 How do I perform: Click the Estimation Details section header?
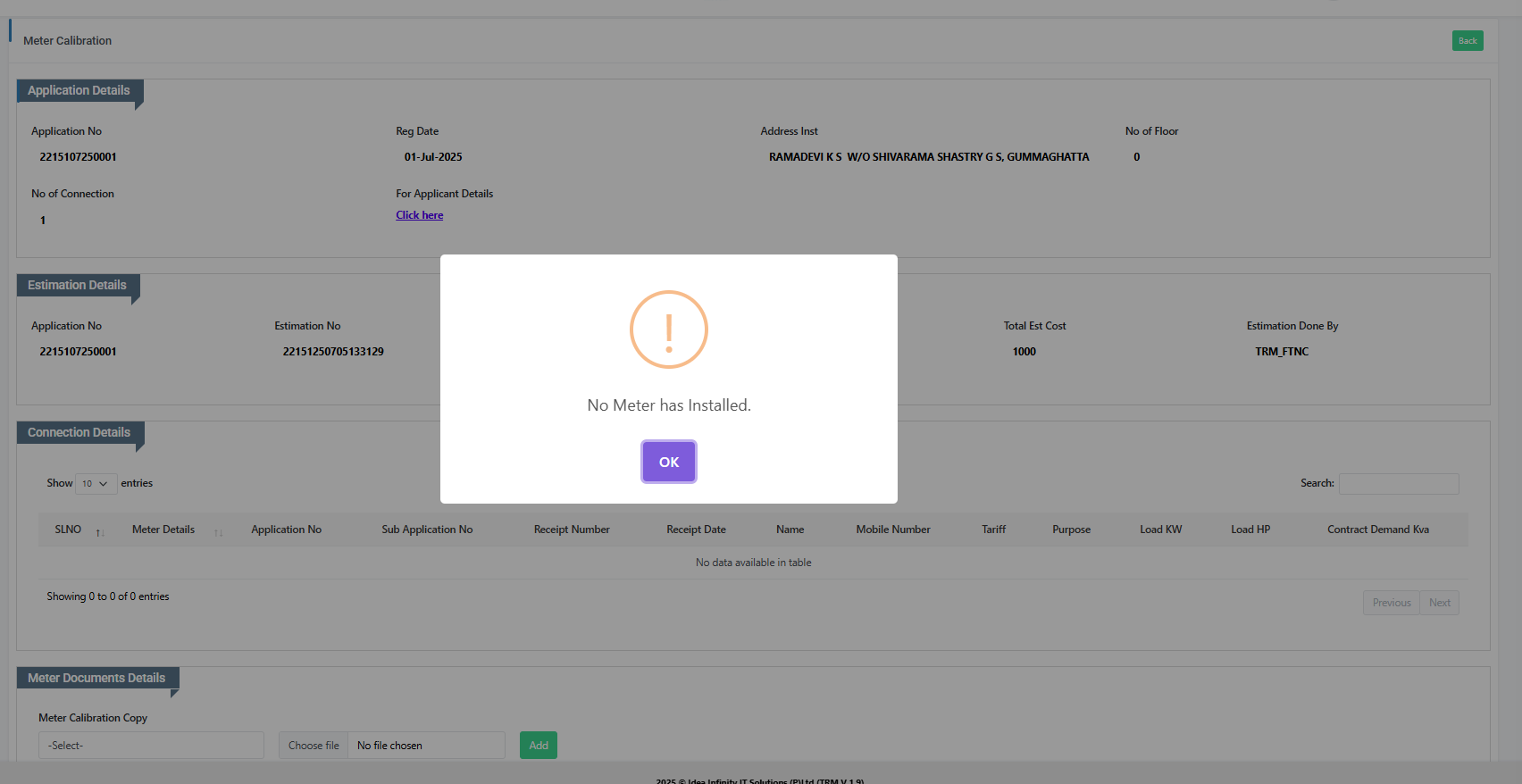77,286
